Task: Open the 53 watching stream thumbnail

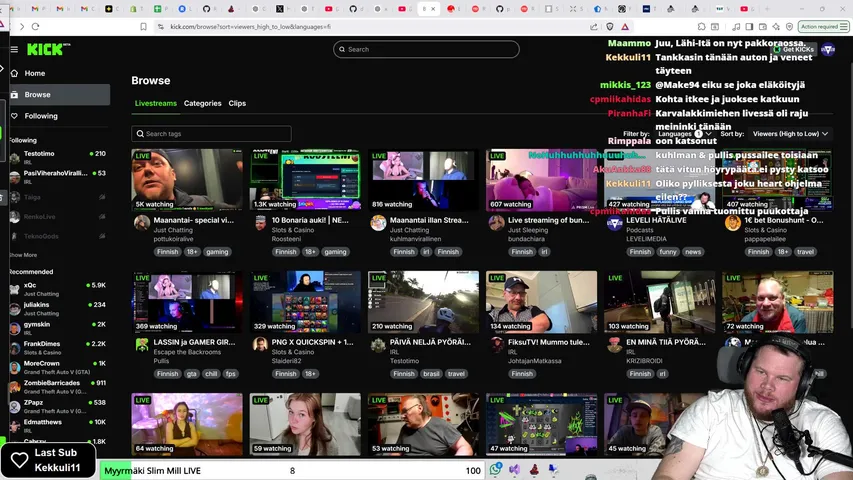Action: coord(423,424)
